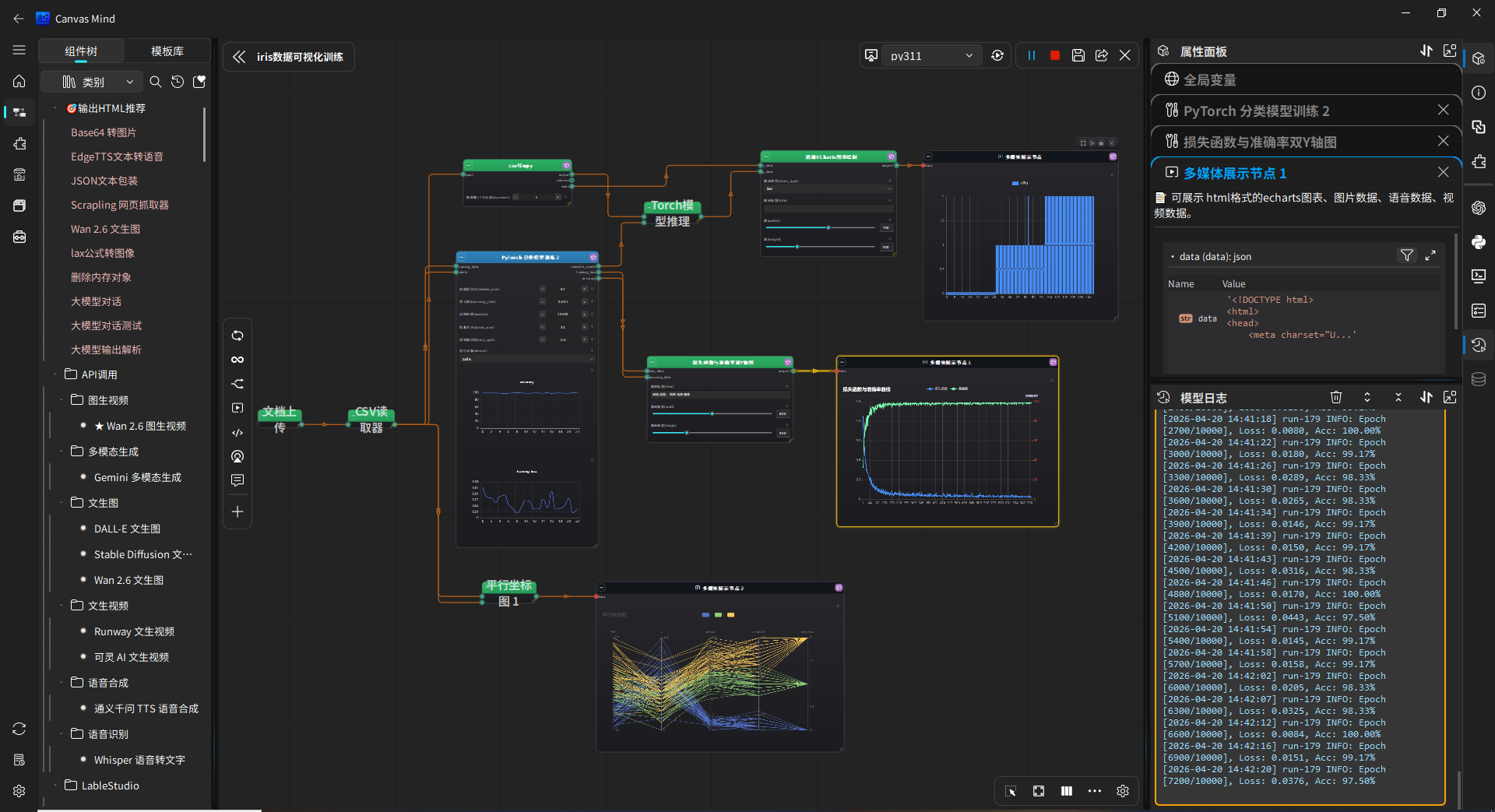Click the screen icon left of py311
The width and height of the screenshot is (1495, 812).
[871, 55]
